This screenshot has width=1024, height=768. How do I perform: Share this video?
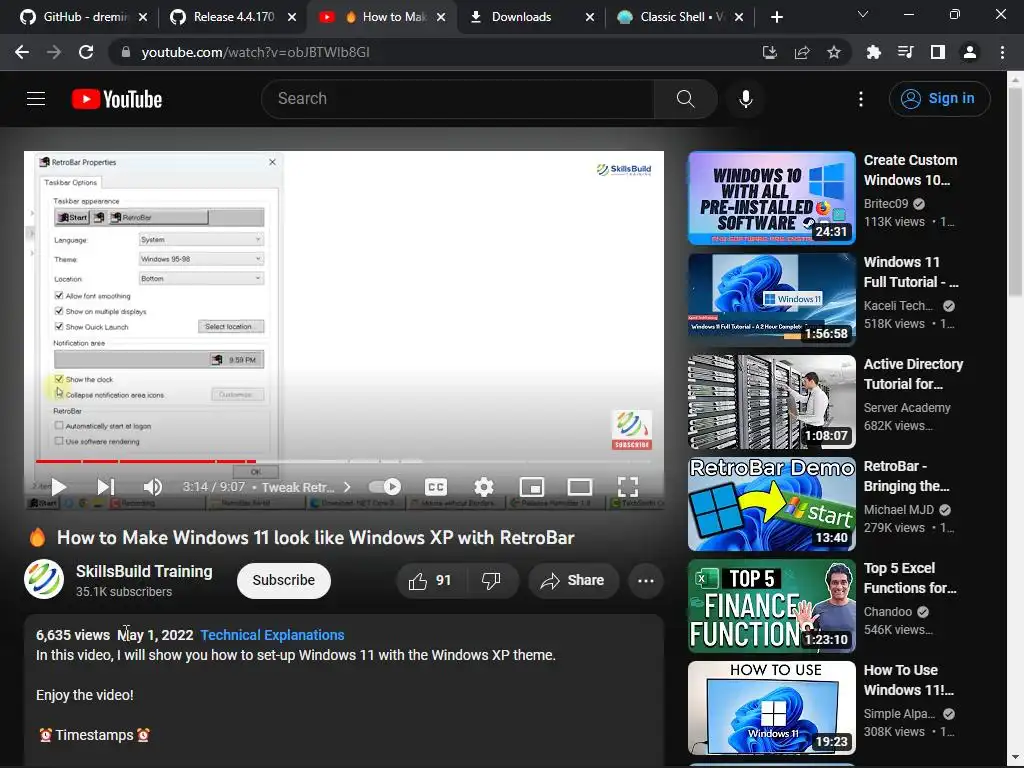click(x=572, y=581)
